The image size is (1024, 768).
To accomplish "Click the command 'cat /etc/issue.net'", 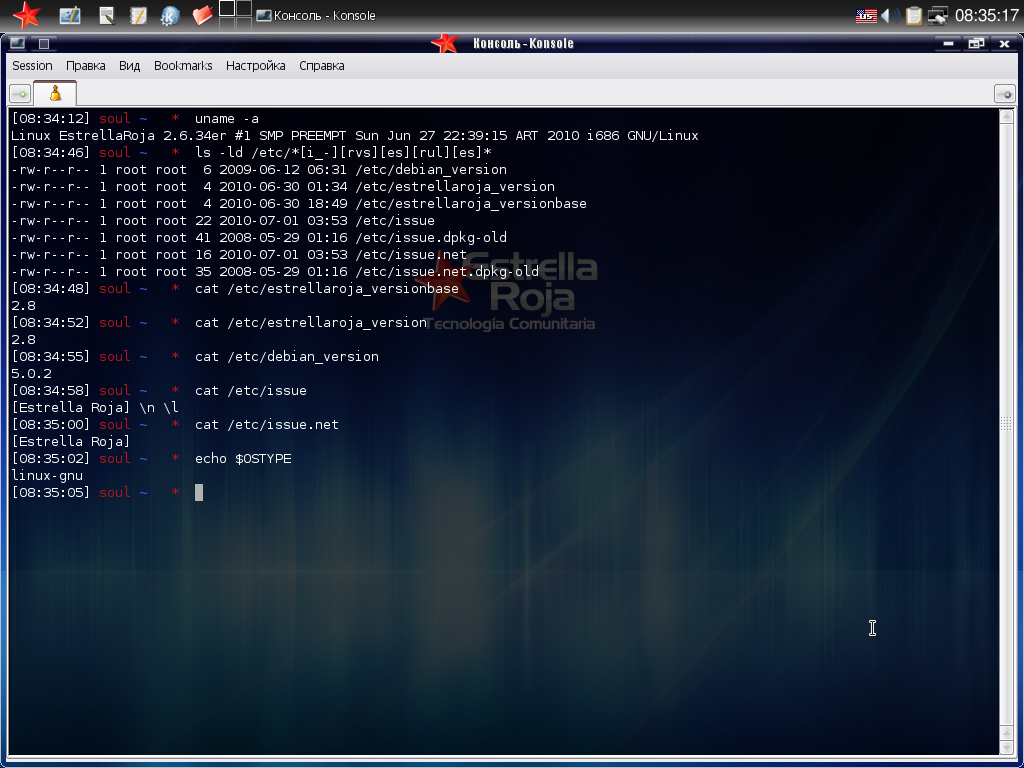I will [266, 424].
